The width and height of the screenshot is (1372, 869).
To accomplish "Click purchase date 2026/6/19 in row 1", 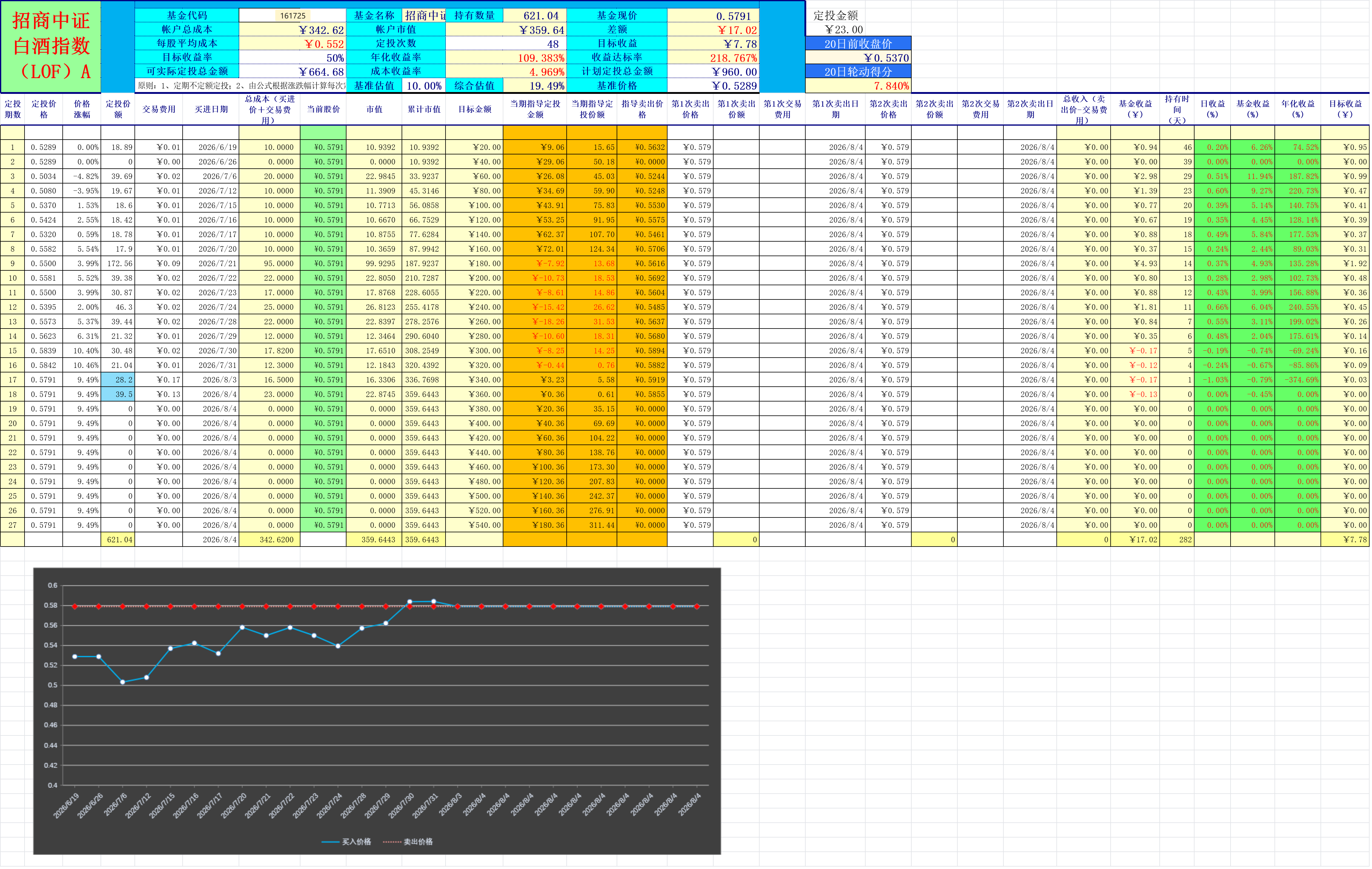I will click(x=211, y=147).
